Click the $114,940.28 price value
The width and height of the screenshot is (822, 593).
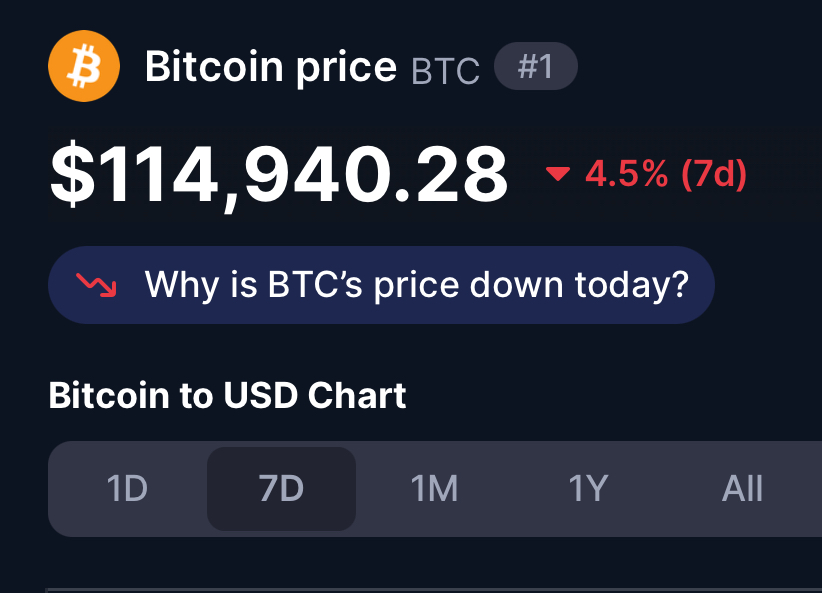click(278, 174)
